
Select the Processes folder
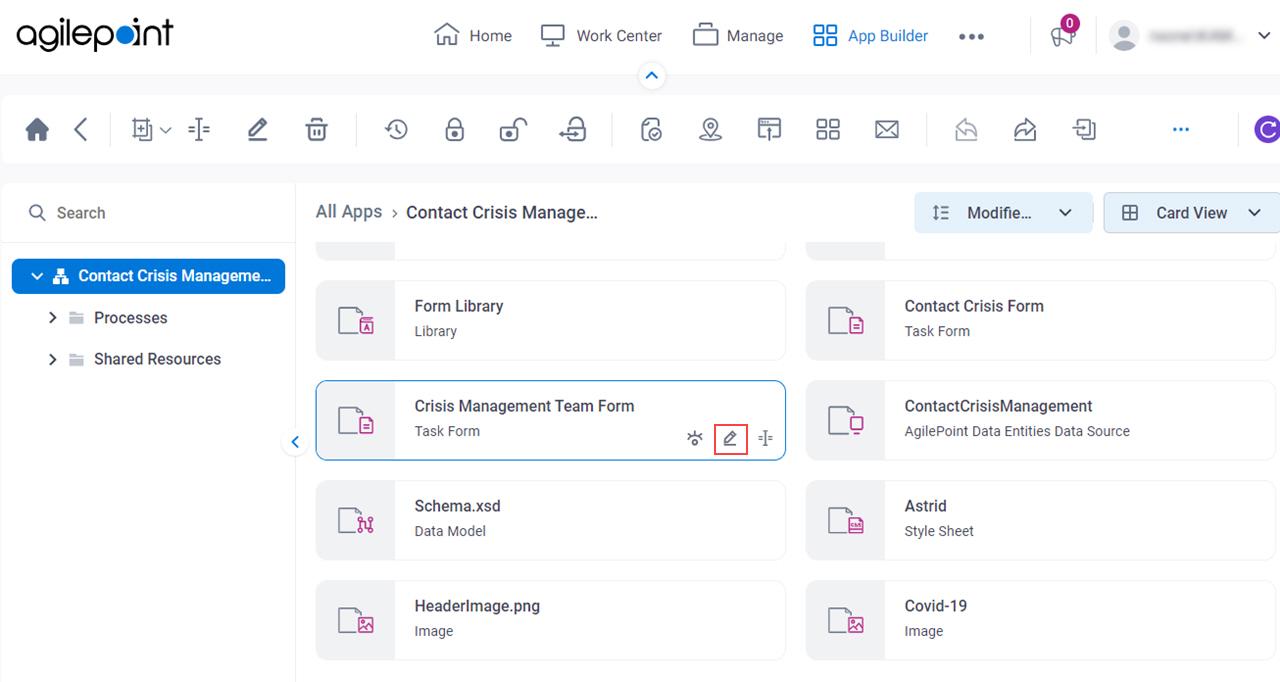(x=130, y=318)
